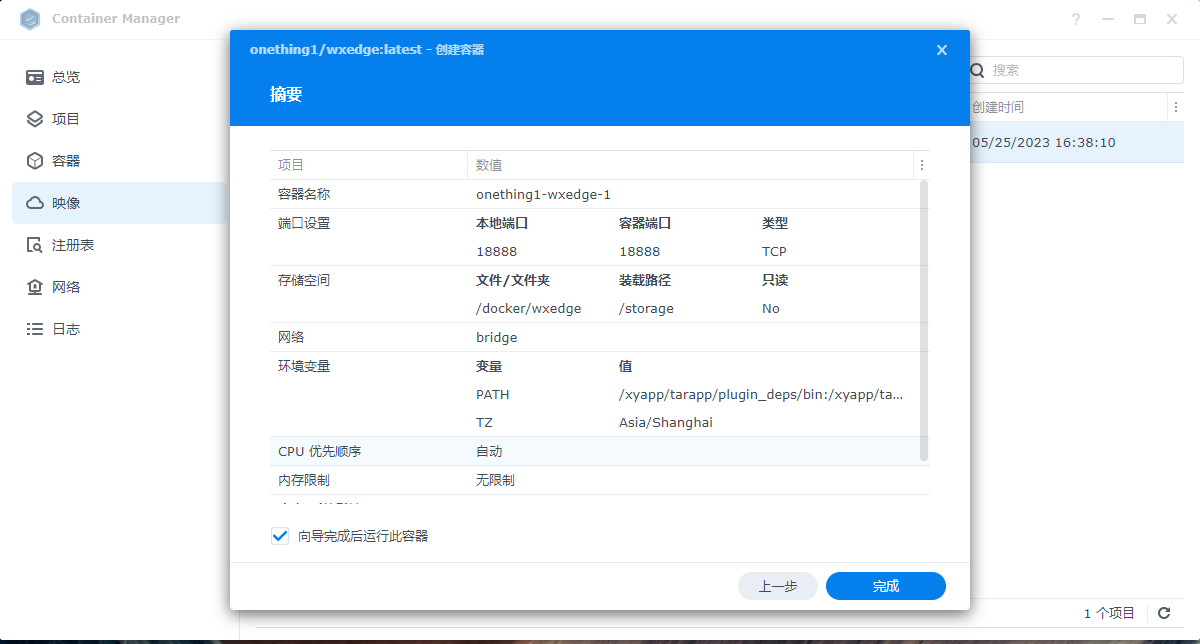Click the summary table vertical scrollbar

pos(924,320)
